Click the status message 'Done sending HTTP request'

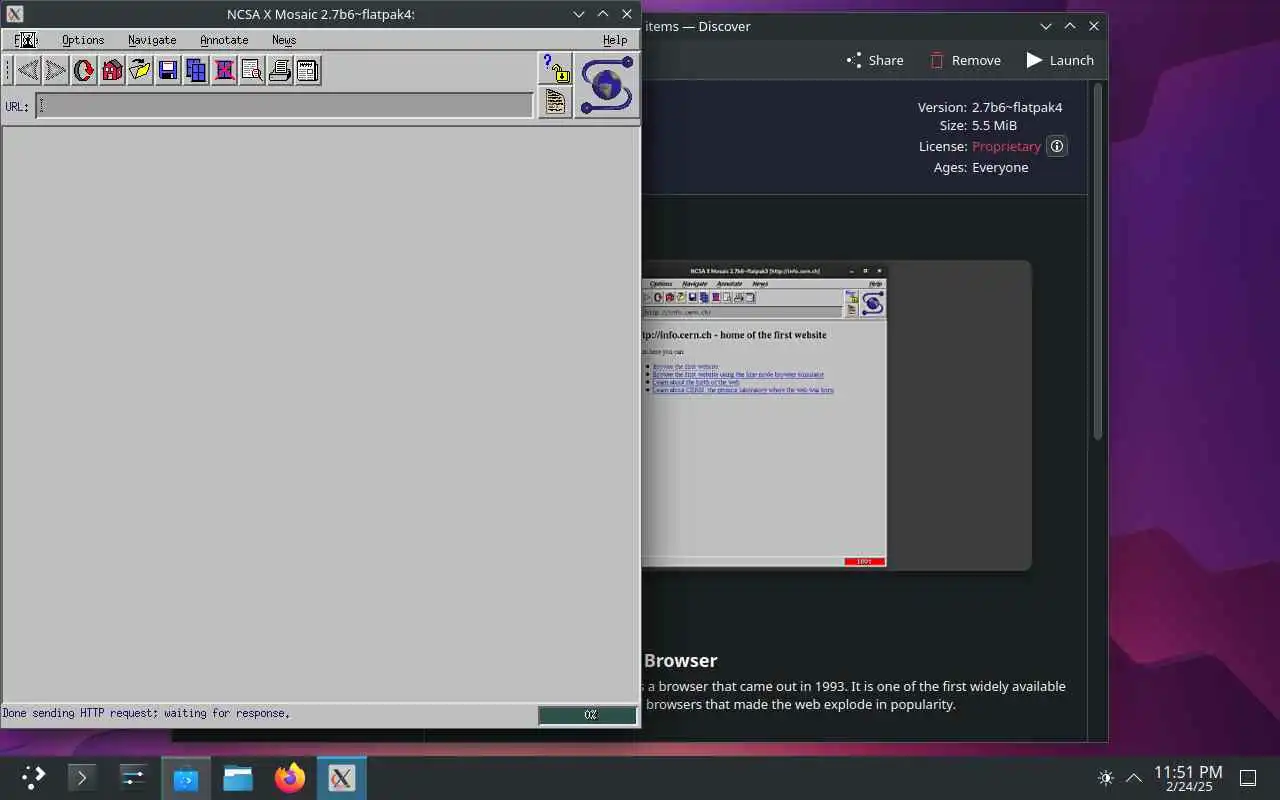(x=146, y=714)
